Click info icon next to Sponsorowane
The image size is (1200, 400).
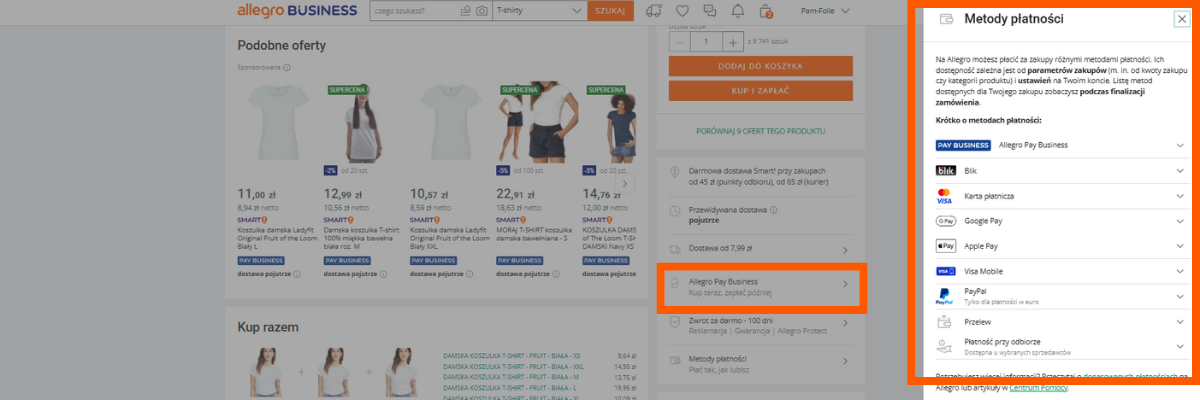point(286,68)
